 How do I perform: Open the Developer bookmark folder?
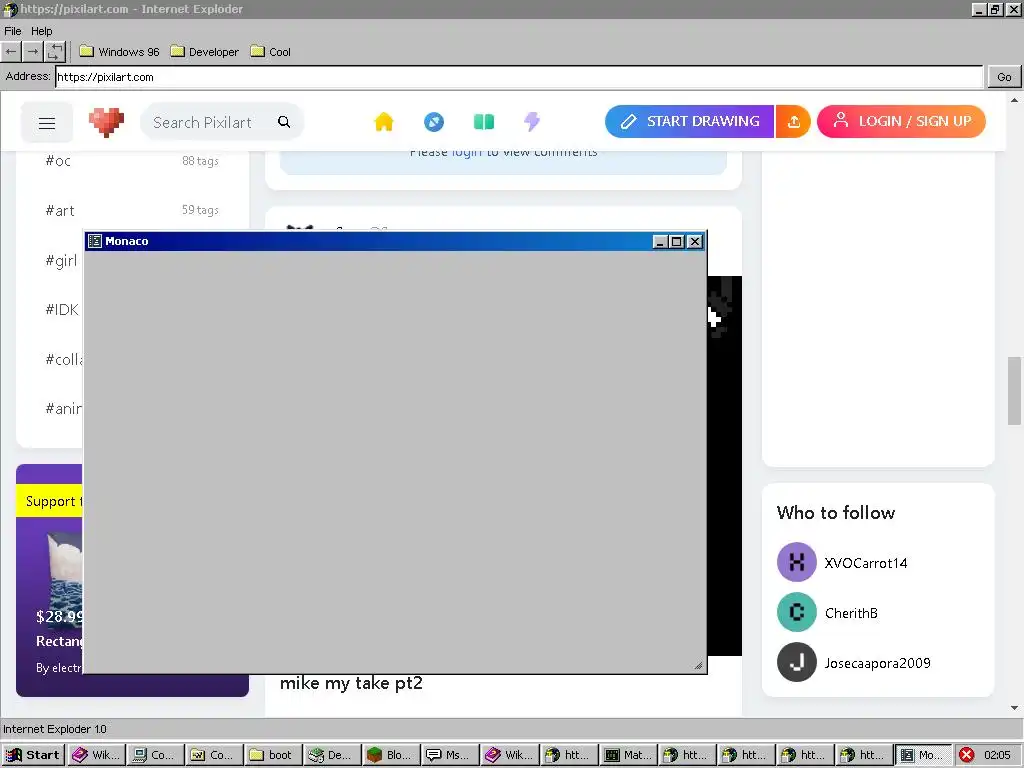pos(204,52)
